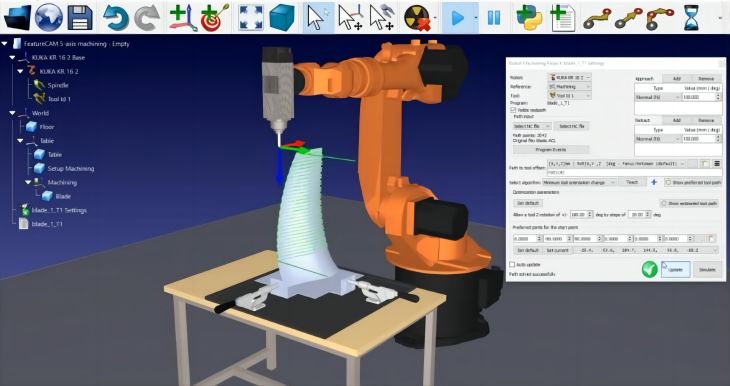The height and width of the screenshot is (386, 730).
Task: Fit all objects in view
Action: (251, 18)
